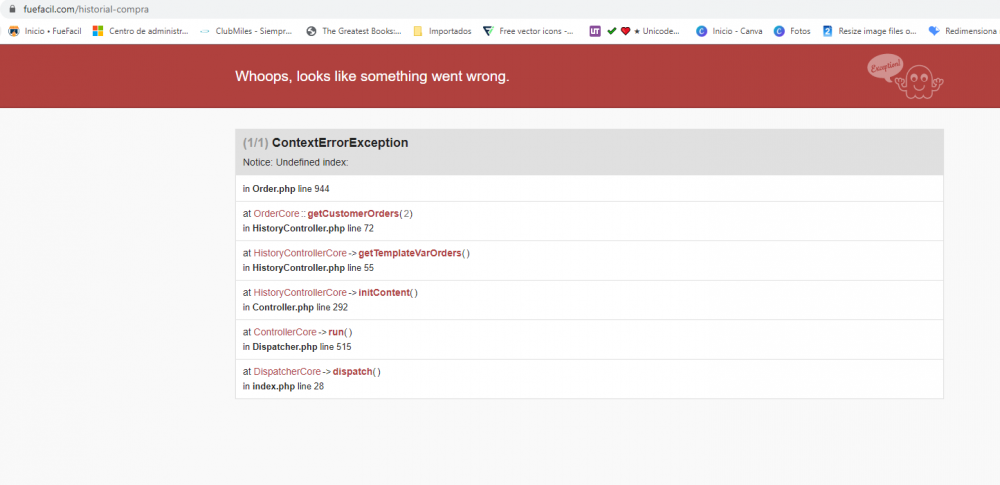
Task: Click 'Dispatcher.php line 515'
Action: pyautogui.click(x=302, y=347)
